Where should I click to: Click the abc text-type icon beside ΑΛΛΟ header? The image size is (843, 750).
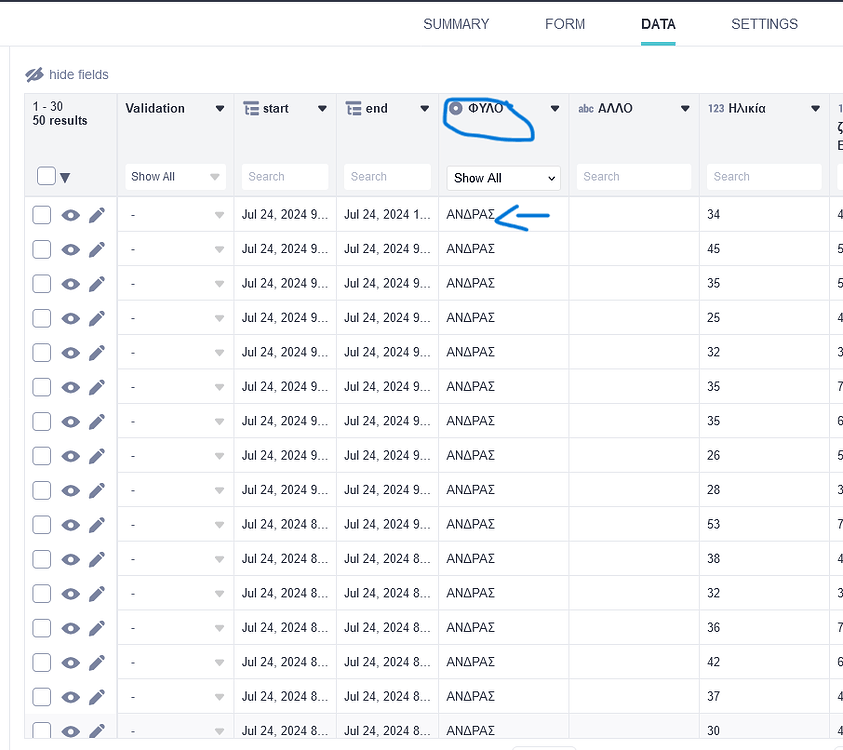tap(586, 108)
